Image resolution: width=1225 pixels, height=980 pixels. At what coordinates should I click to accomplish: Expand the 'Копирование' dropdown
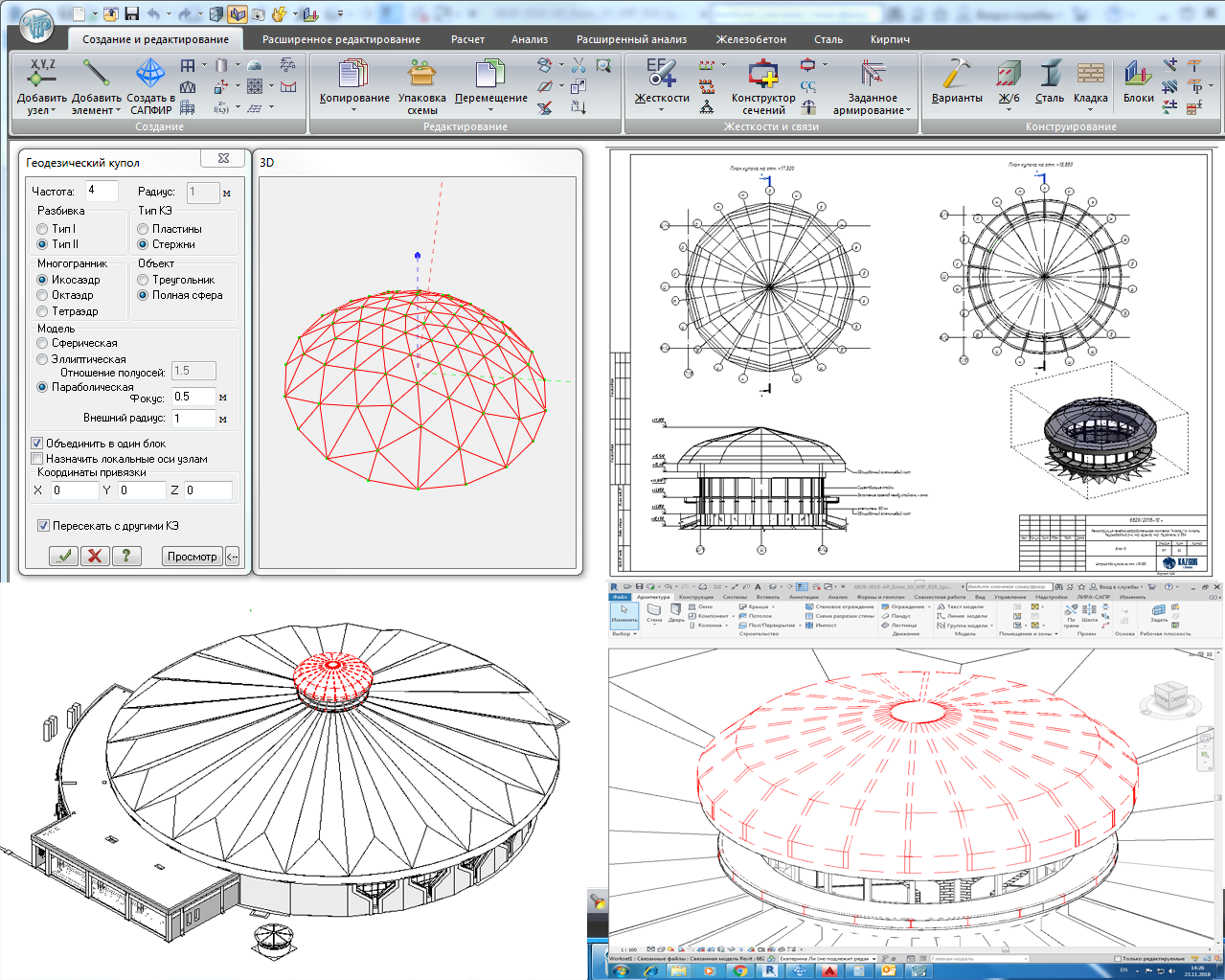[x=353, y=110]
